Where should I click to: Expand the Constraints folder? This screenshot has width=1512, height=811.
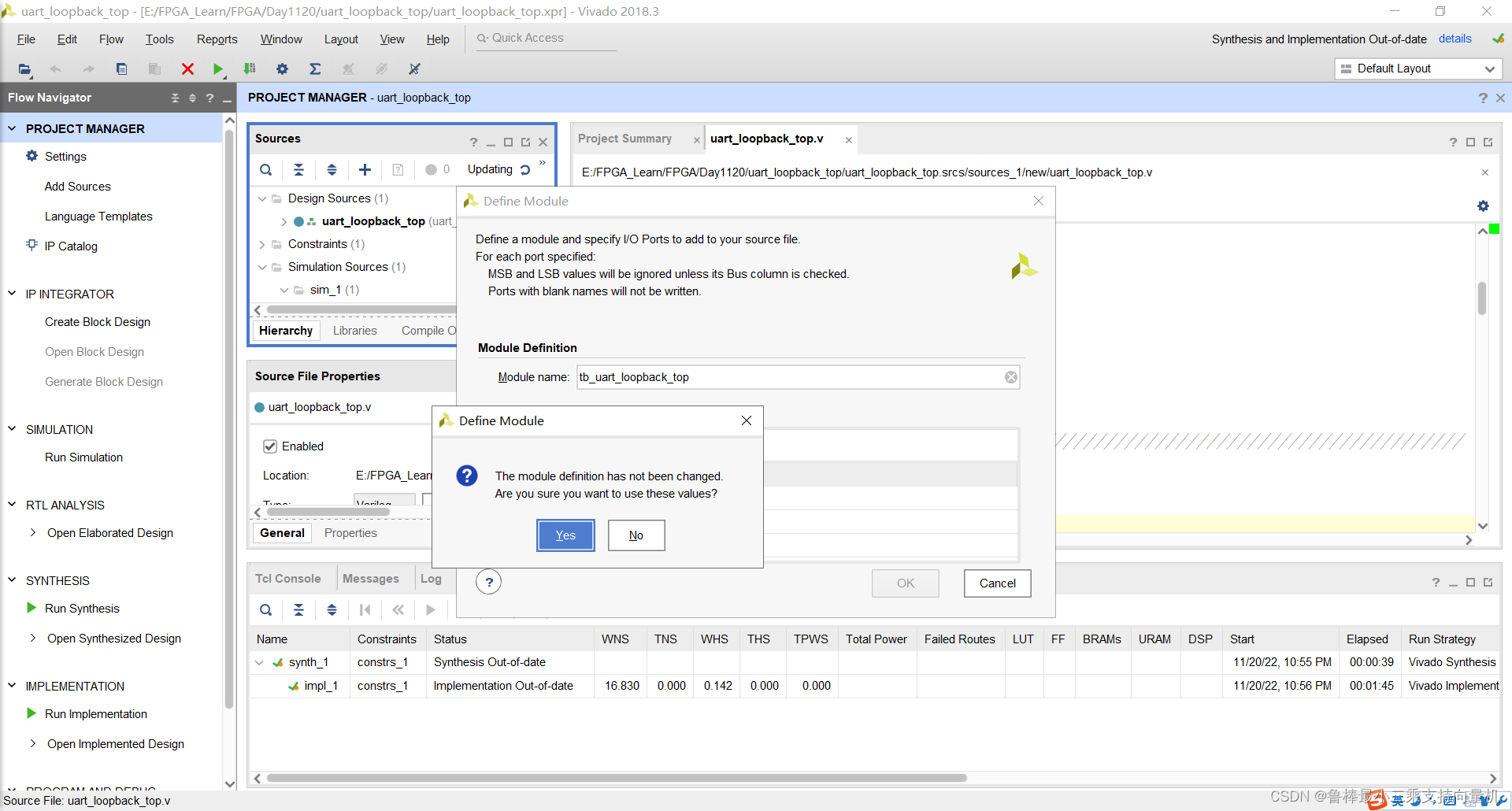(262, 244)
